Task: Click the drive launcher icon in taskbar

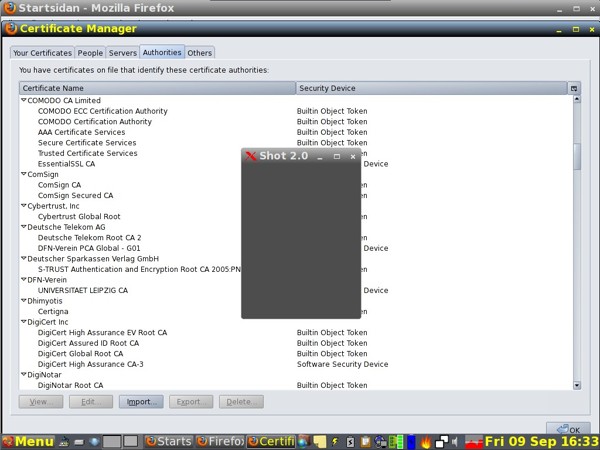Action: [79, 442]
